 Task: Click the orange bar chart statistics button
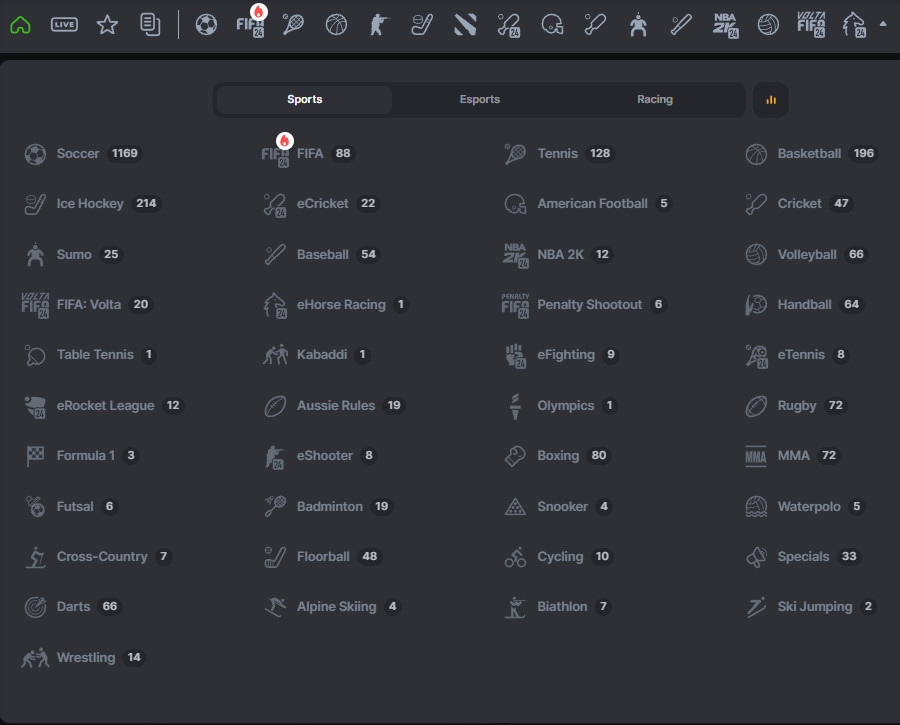770,100
